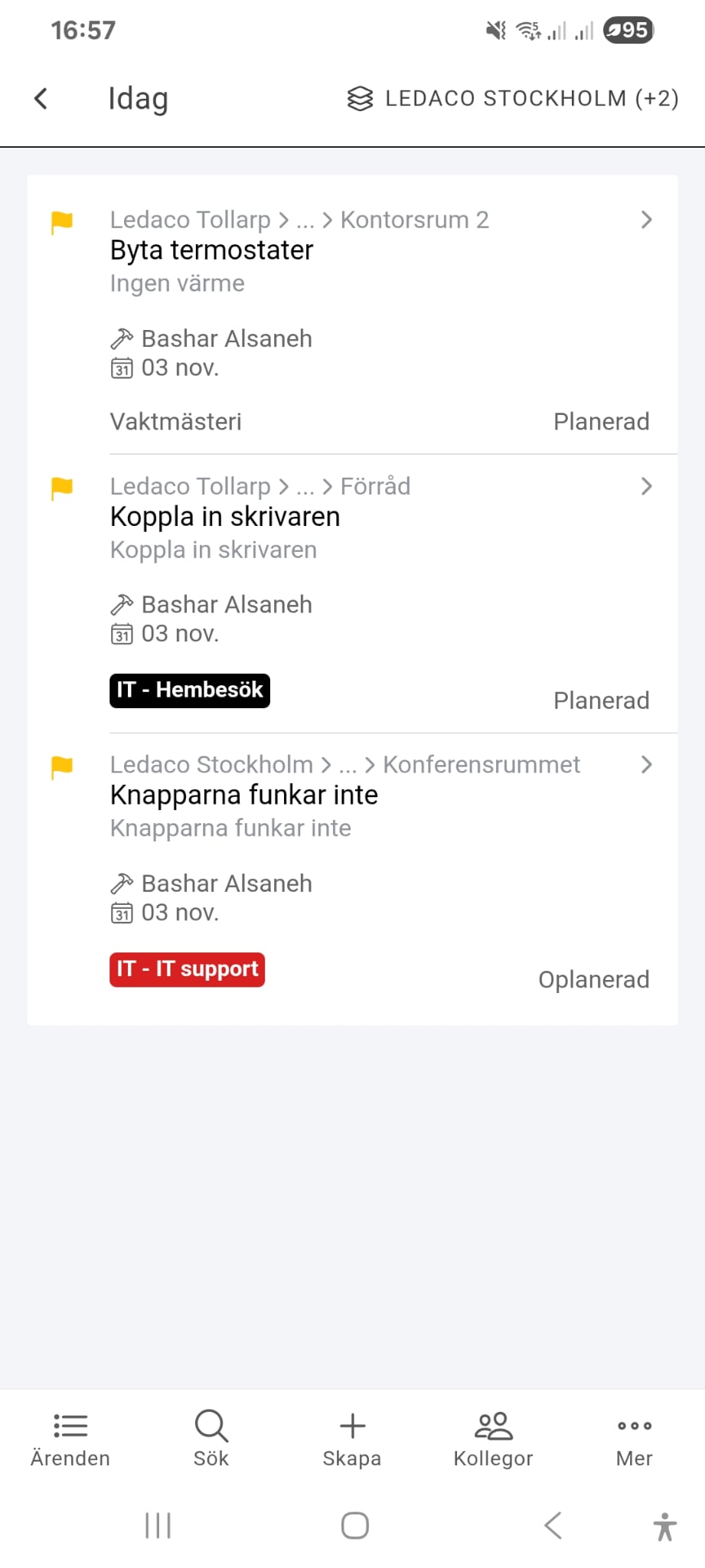Tap the back arrow beside Idag
The height and width of the screenshot is (1568, 705).
pos(41,99)
